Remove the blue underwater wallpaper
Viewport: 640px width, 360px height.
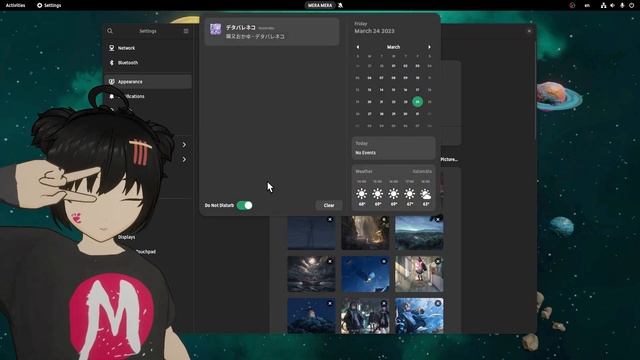tap(384, 261)
